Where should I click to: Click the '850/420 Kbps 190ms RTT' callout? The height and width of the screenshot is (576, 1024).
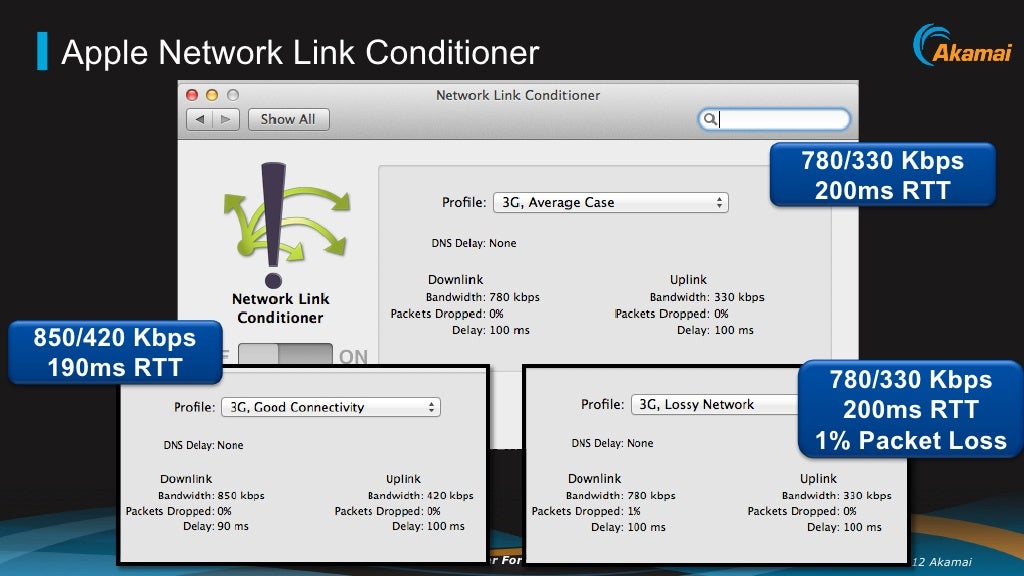(x=115, y=352)
